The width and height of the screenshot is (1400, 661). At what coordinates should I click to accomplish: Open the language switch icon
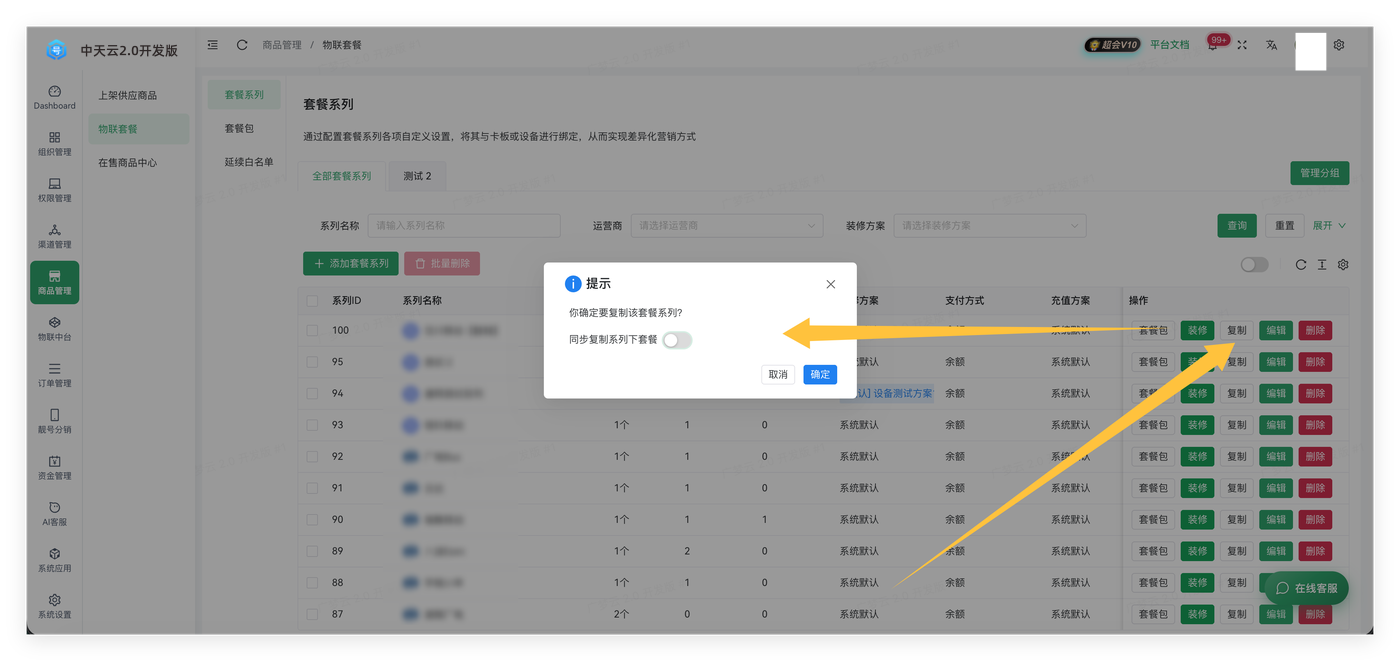(x=1271, y=45)
